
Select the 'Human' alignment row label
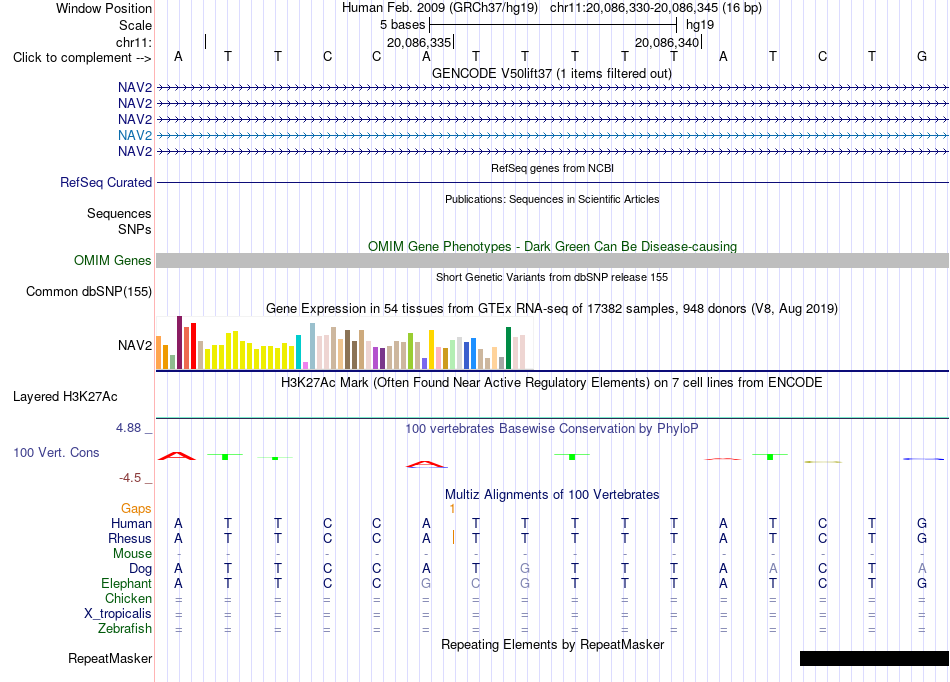pyautogui.click(x=131, y=523)
